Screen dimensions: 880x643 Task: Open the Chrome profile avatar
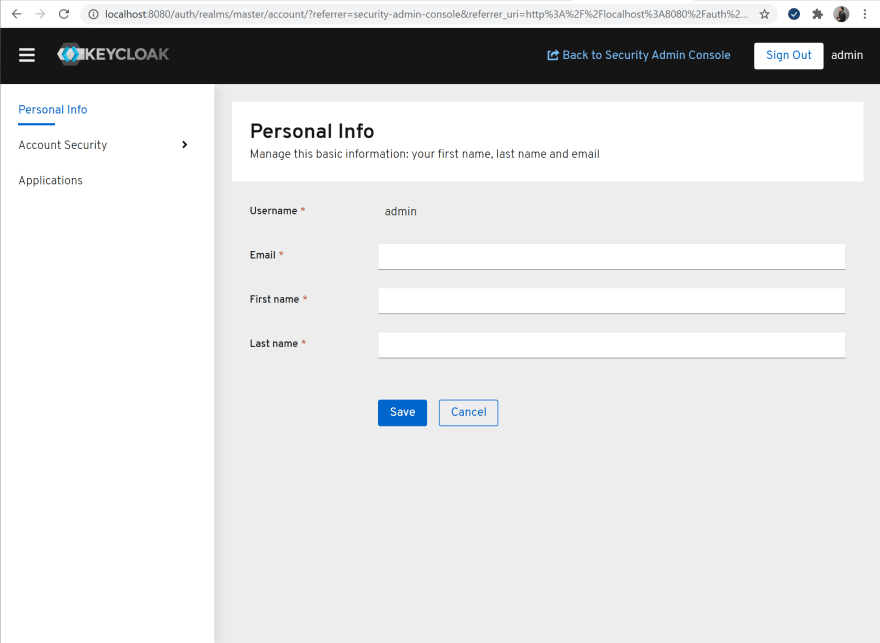pyautogui.click(x=841, y=14)
